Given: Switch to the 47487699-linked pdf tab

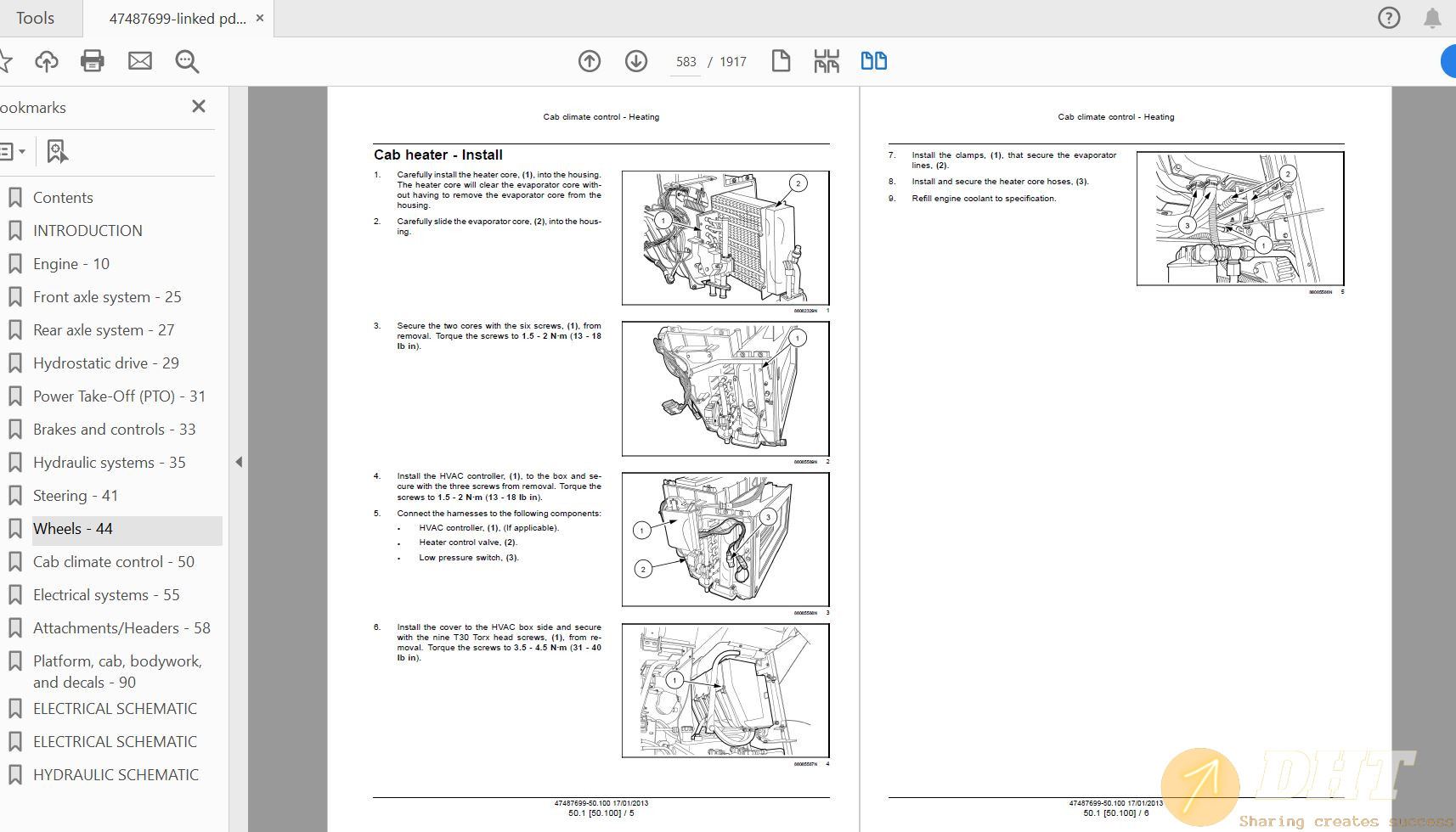Looking at the screenshot, I should pyautogui.click(x=178, y=18).
